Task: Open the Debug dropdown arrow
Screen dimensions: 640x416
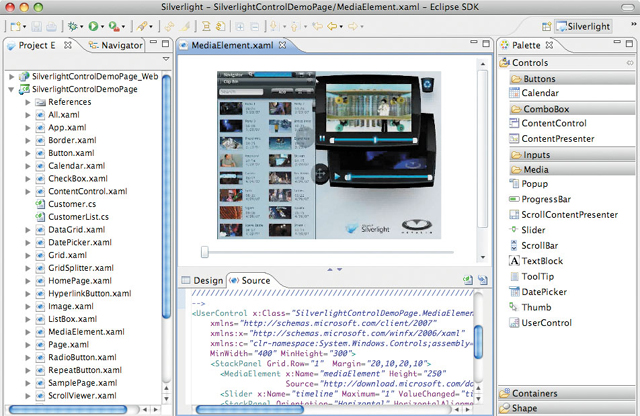Action: click(x=81, y=27)
